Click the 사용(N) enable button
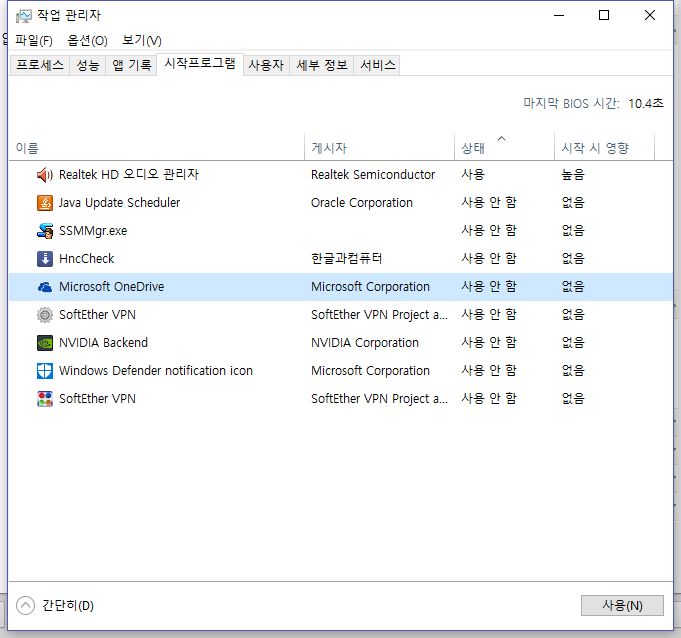 tap(622, 605)
